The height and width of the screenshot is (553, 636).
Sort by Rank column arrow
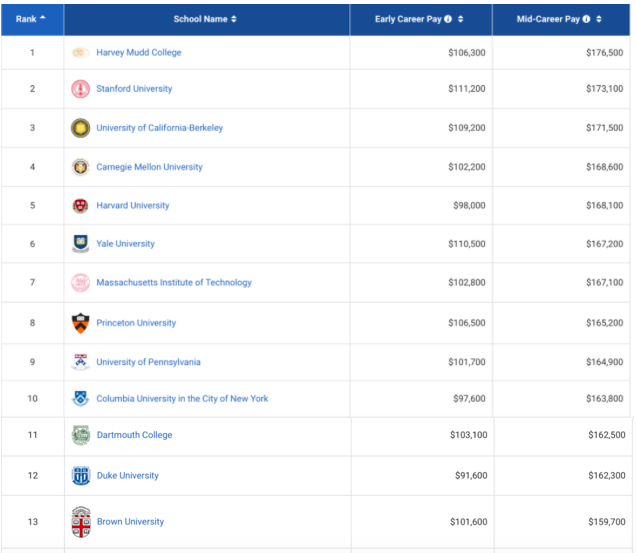coord(43,17)
